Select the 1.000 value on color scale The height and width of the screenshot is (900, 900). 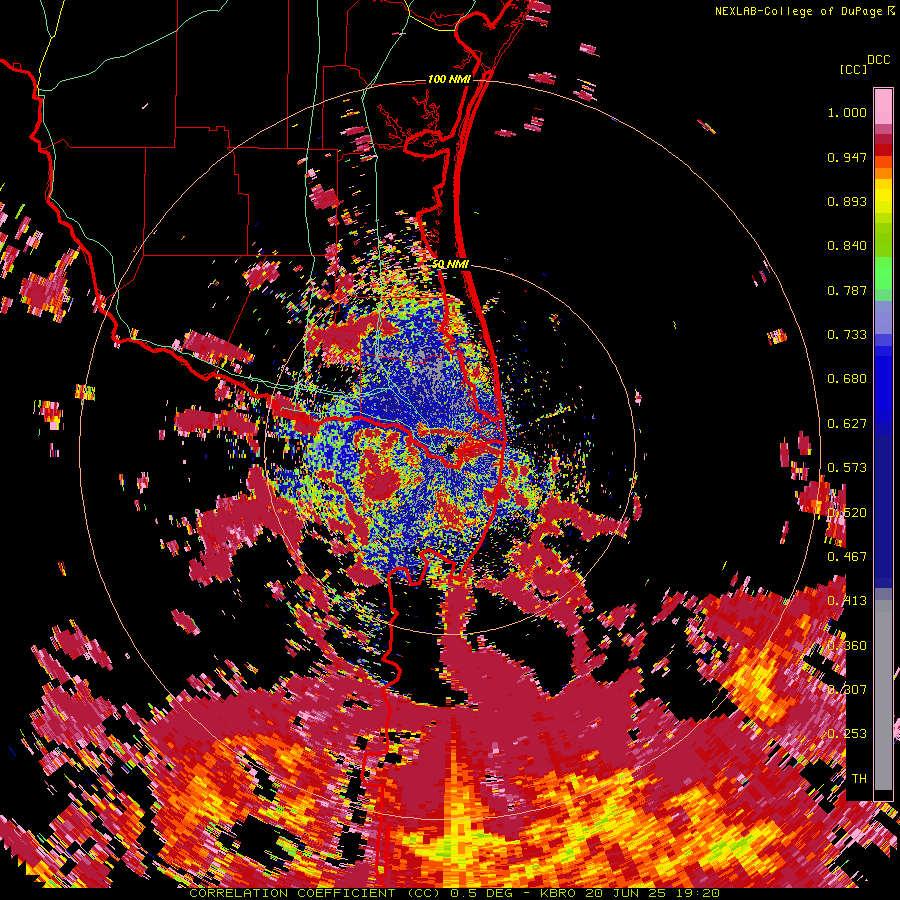tap(847, 112)
